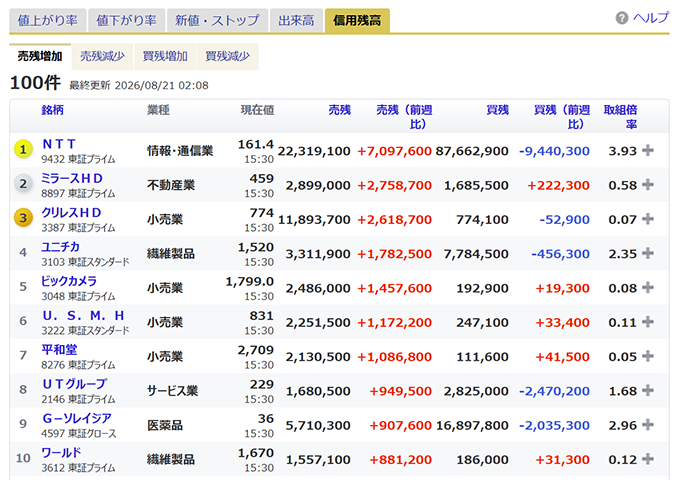Select the 信用残高 tab
680x485 pixels.
click(x=357, y=20)
